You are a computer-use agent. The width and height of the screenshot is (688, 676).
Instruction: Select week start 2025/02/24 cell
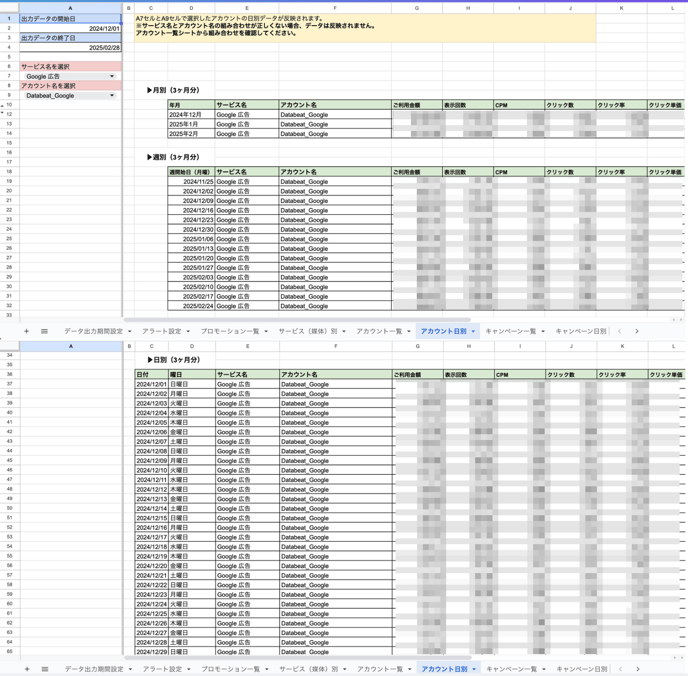191,306
